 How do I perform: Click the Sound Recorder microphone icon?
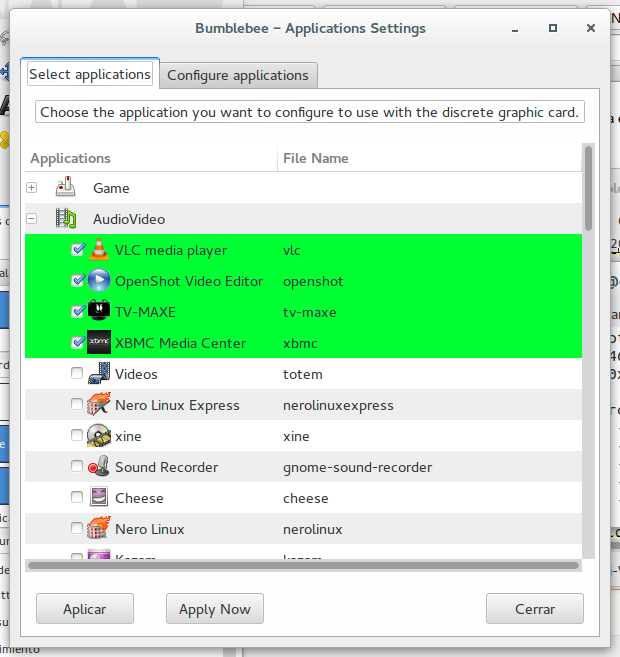click(x=98, y=467)
